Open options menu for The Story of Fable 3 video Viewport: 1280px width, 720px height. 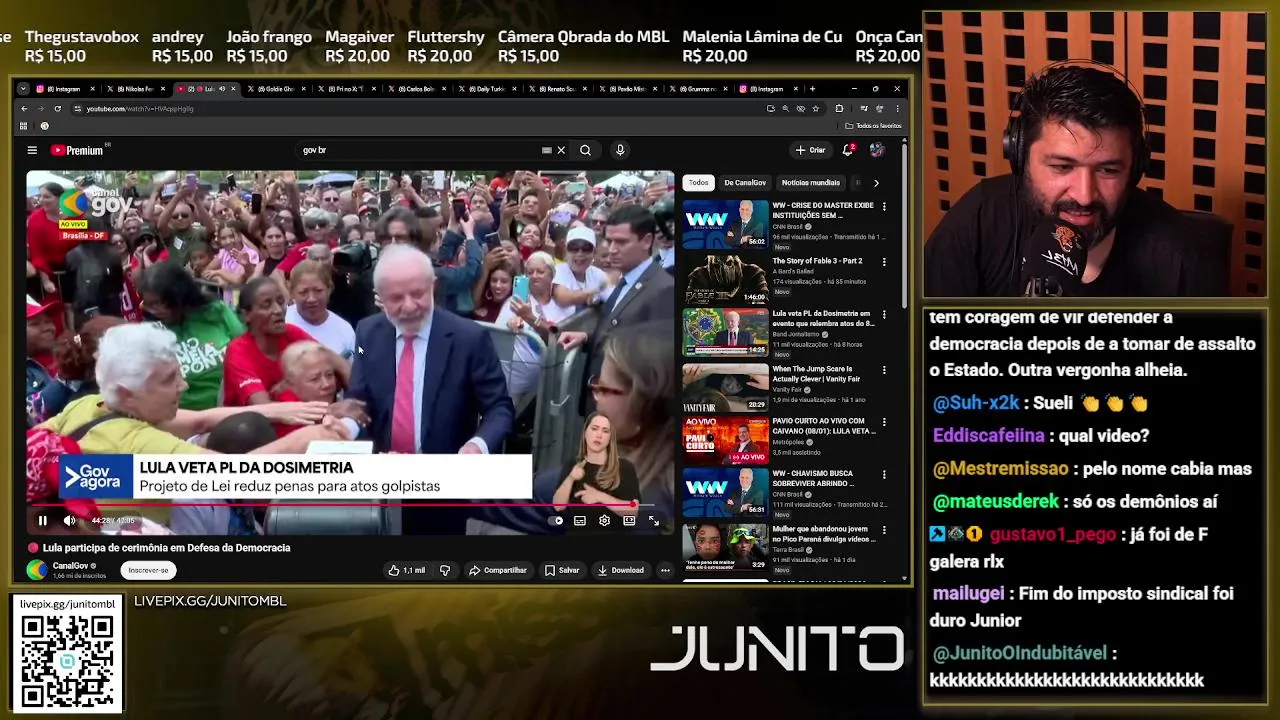tap(884, 261)
